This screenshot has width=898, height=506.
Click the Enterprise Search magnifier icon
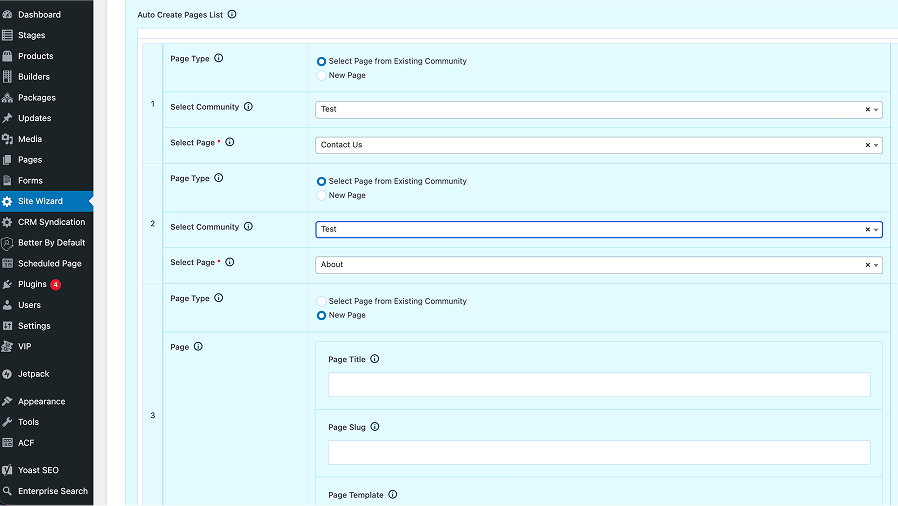(x=7, y=491)
